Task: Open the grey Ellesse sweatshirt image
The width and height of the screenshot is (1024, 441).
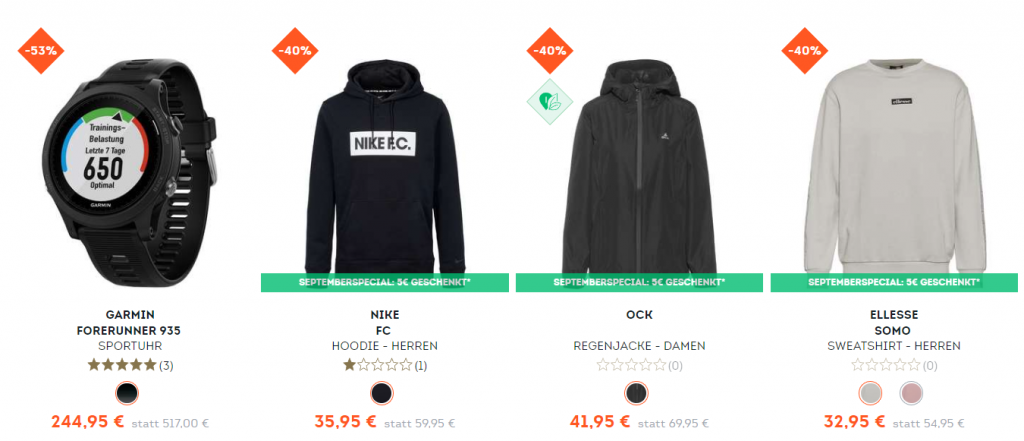Action: coord(894,165)
